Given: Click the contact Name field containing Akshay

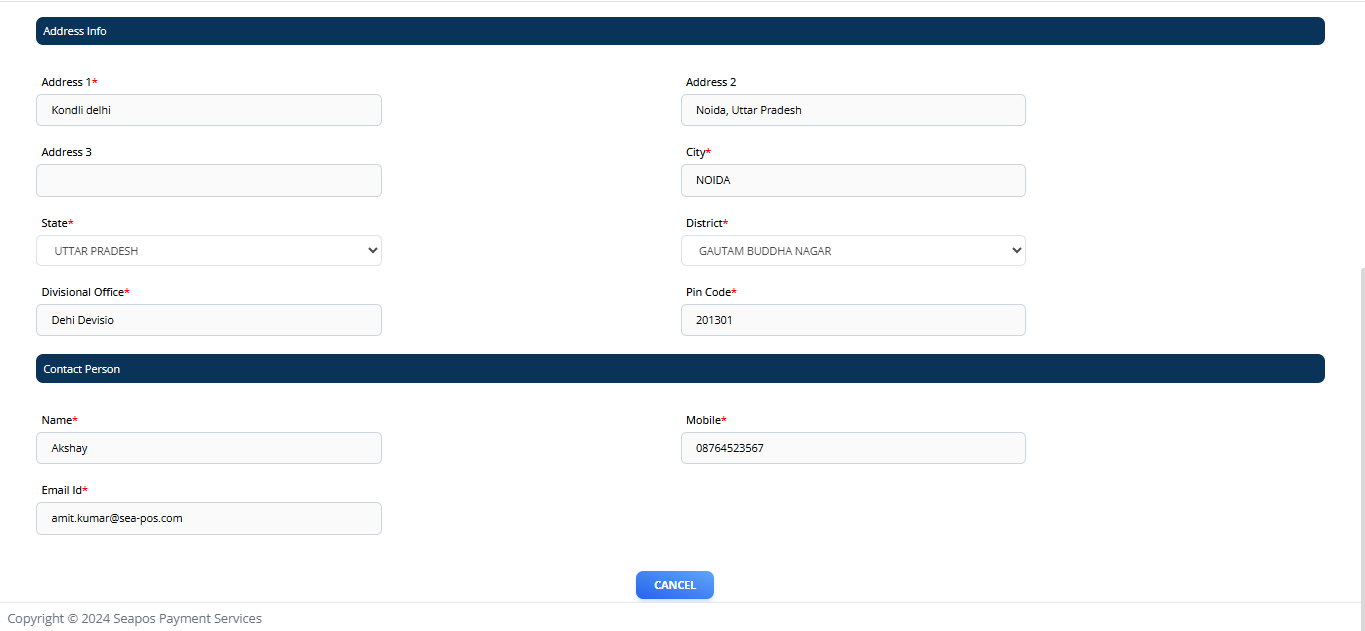Looking at the screenshot, I should tap(208, 448).
